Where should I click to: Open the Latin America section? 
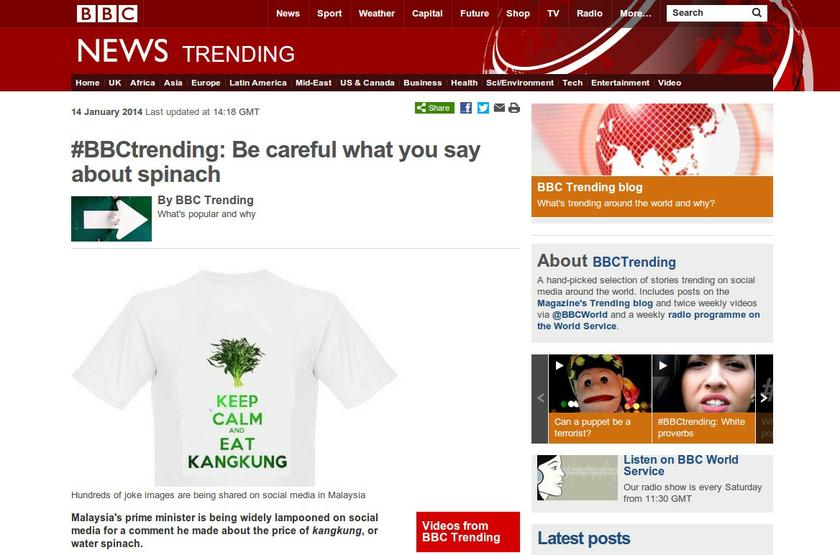(258, 83)
